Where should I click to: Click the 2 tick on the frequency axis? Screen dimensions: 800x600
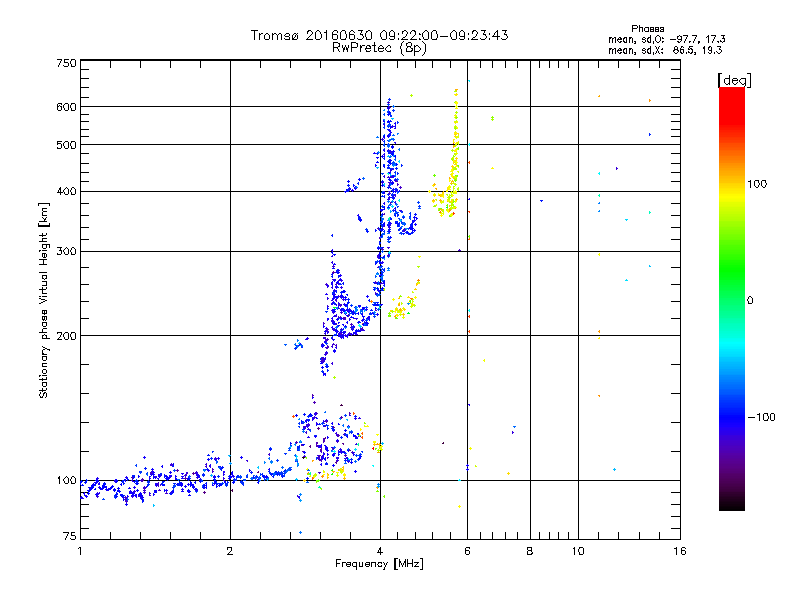pyautogui.click(x=230, y=551)
